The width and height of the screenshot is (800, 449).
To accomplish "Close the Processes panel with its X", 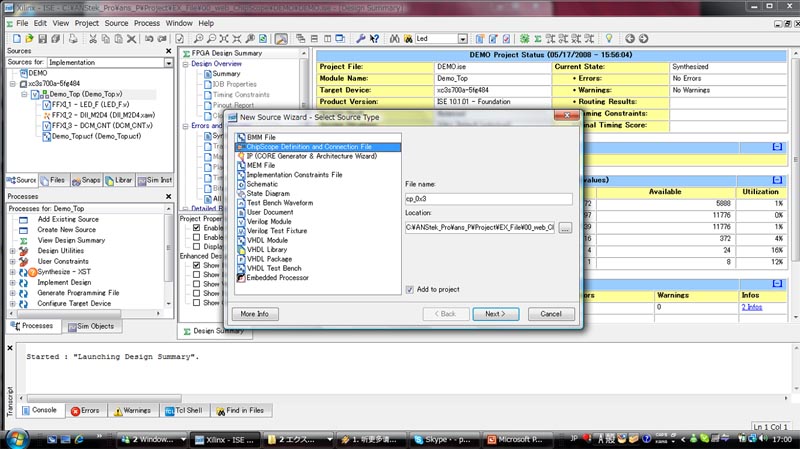I will (x=169, y=196).
